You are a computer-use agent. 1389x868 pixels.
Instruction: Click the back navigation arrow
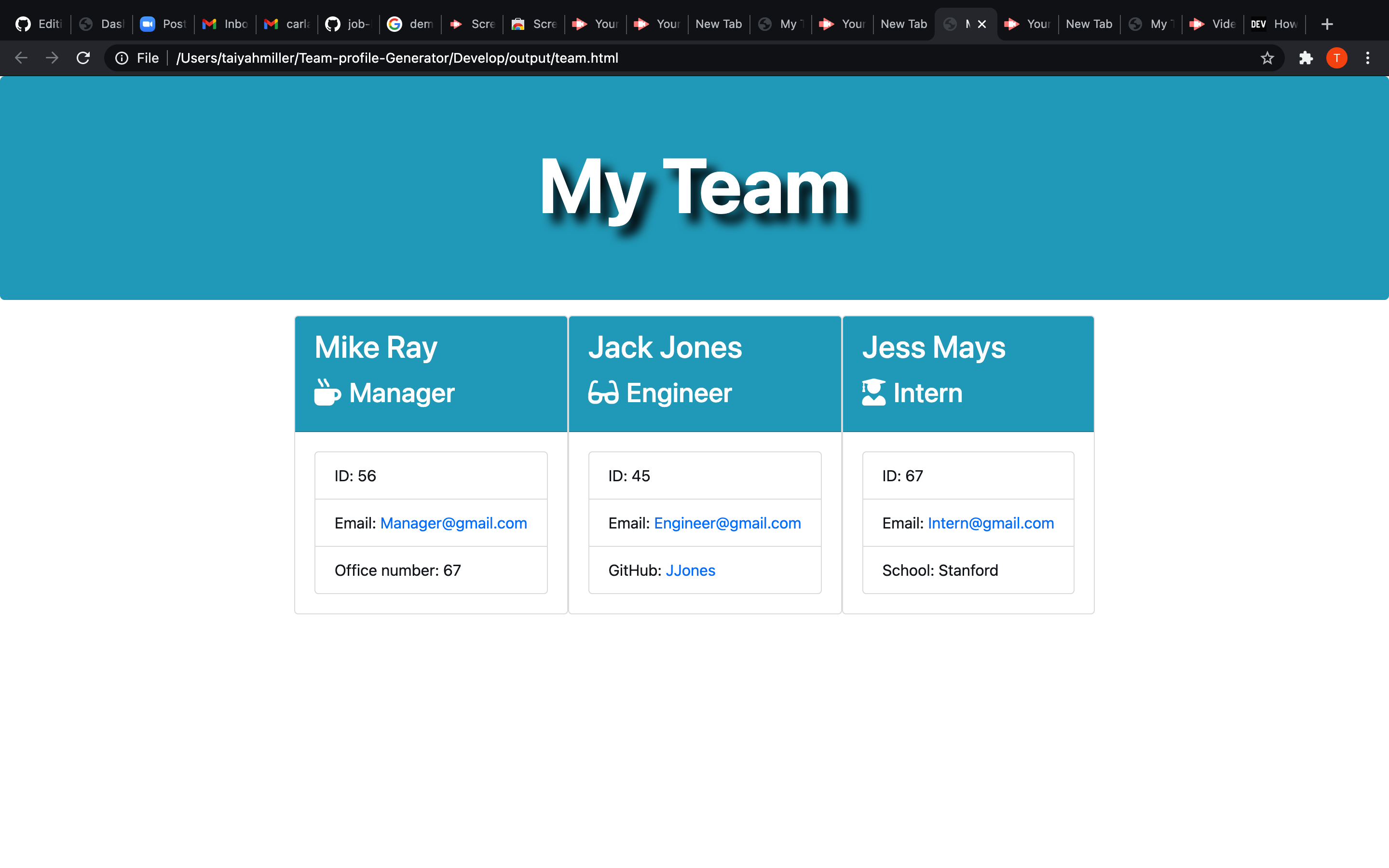pyautogui.click(x=21, y=57)
